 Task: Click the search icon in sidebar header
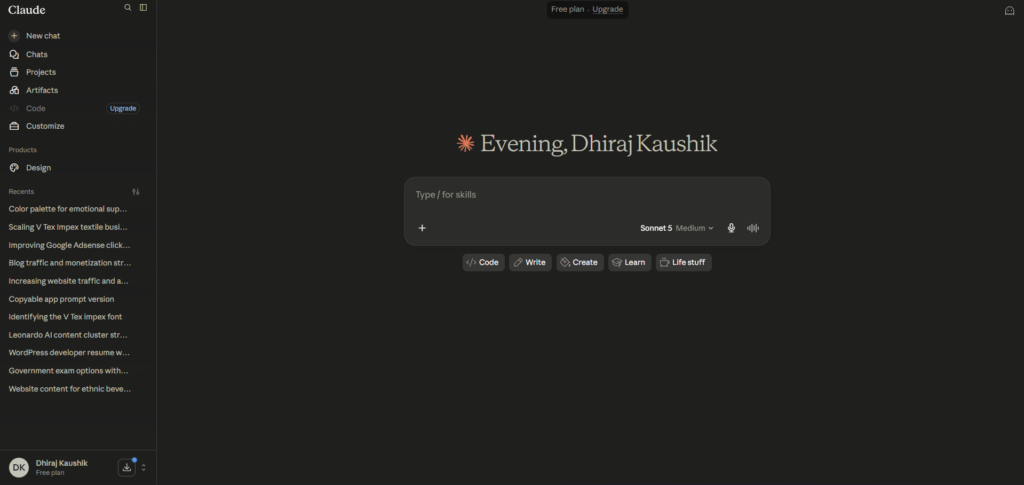(127, 8)
